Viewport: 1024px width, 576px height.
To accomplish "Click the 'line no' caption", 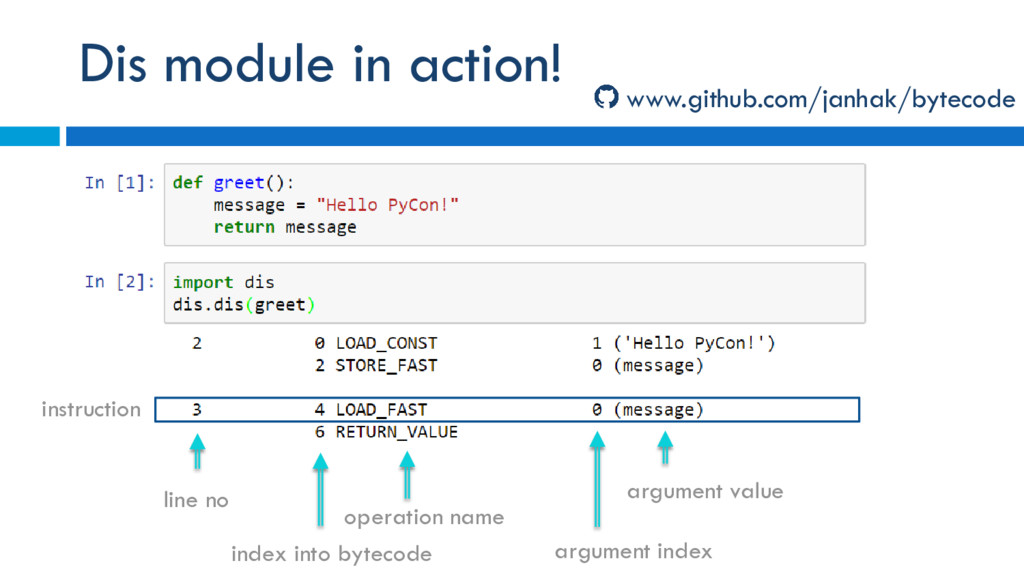I will [x=196, y=500].
